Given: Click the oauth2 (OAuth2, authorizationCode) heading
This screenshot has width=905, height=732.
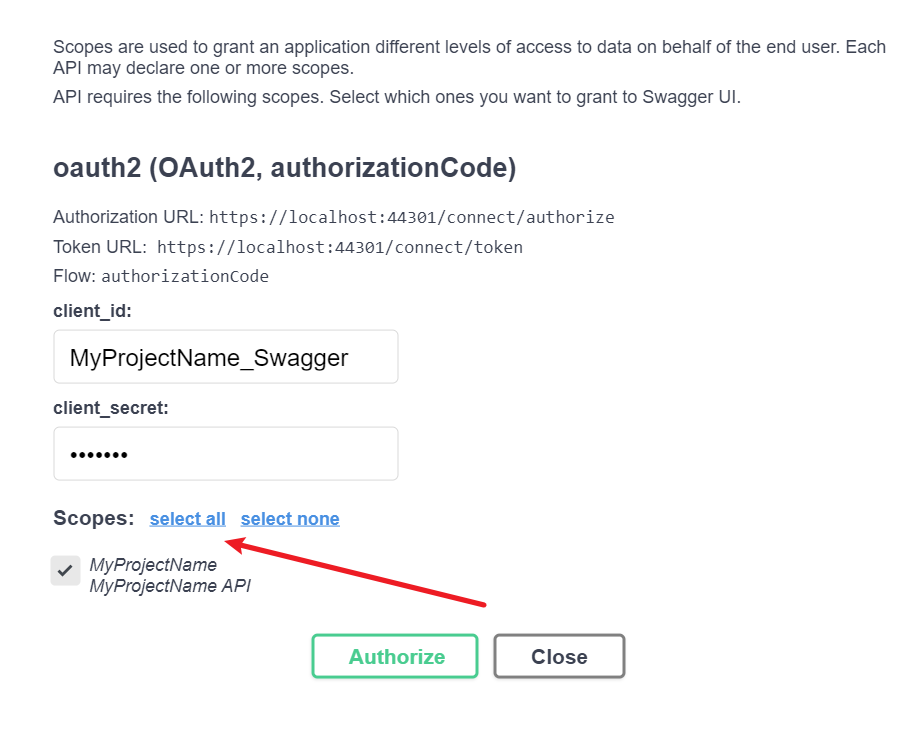Looking at the screenshot, I should coord(284,168).
